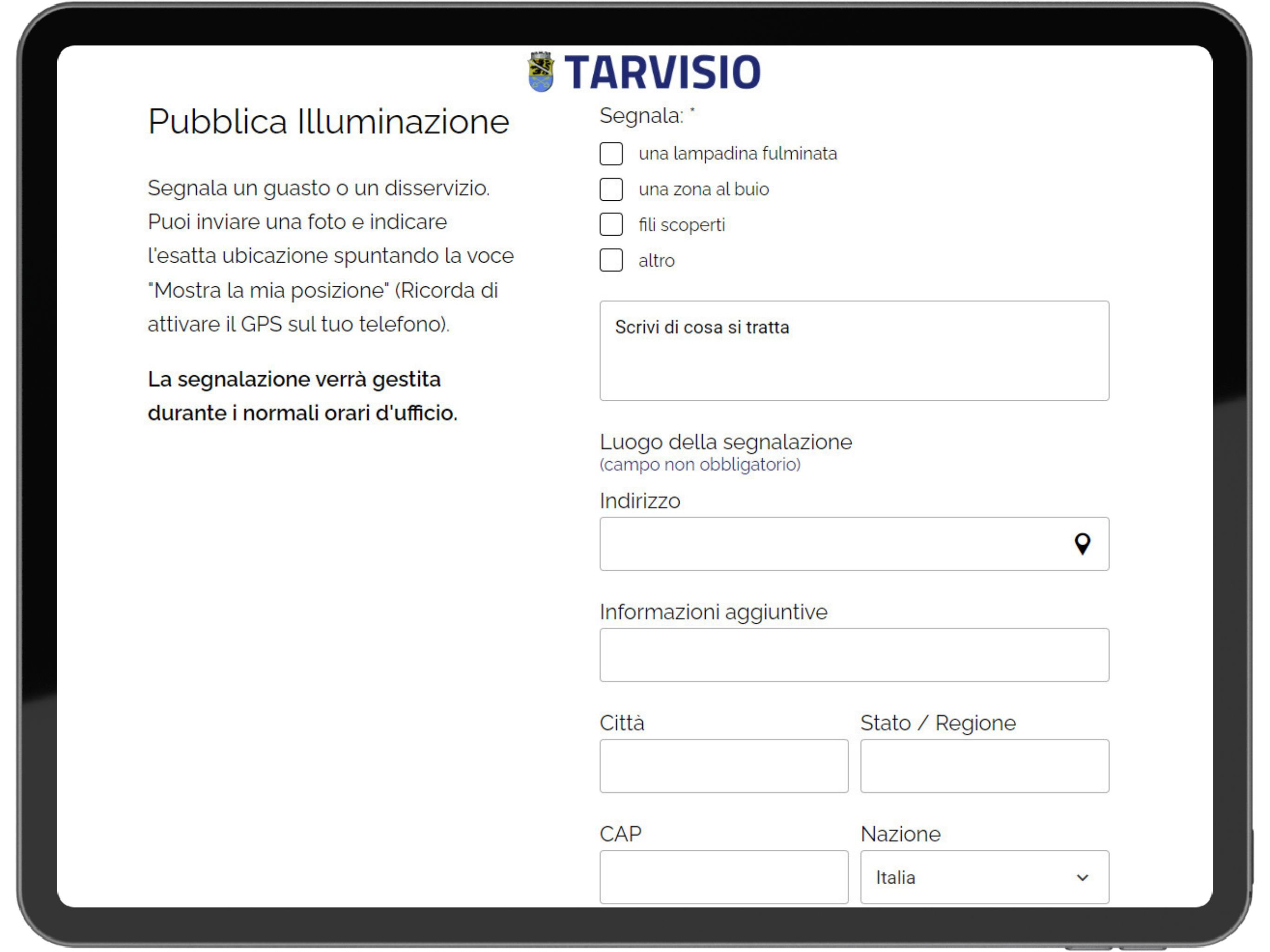Focus the Indirizzo input field
This screenshot has width=1270, height=952.
tap(854, 544)
